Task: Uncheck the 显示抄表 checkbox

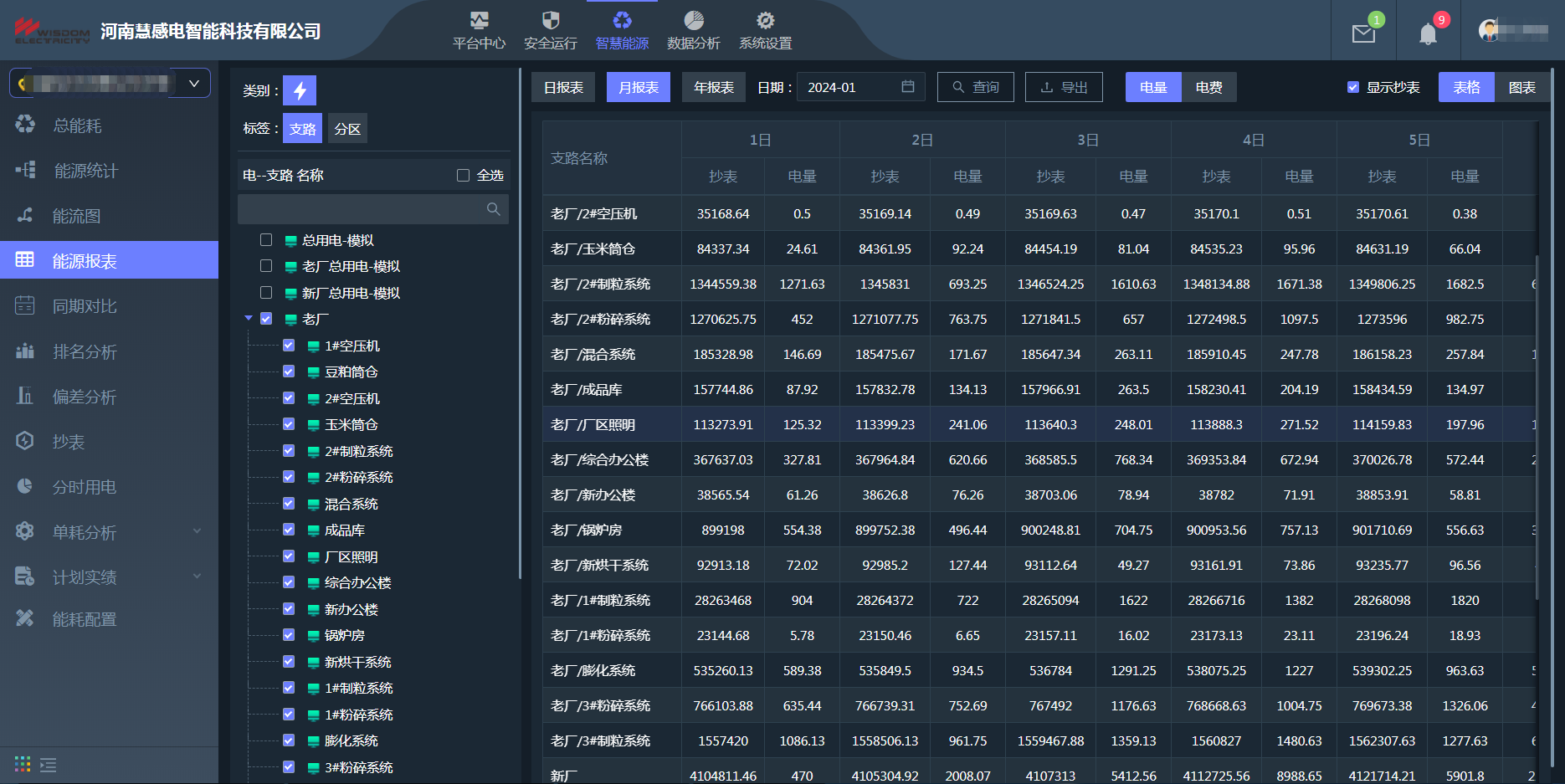Action: (1352, 87)
